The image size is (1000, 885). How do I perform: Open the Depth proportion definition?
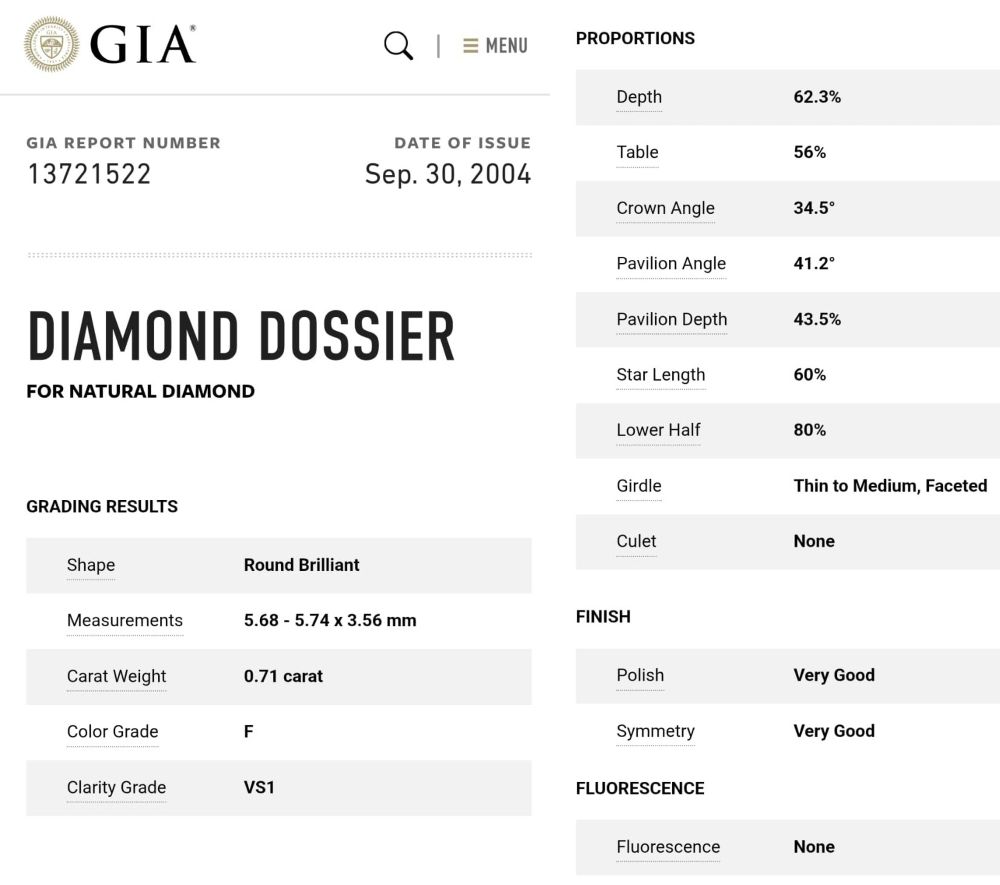[639, 98]
